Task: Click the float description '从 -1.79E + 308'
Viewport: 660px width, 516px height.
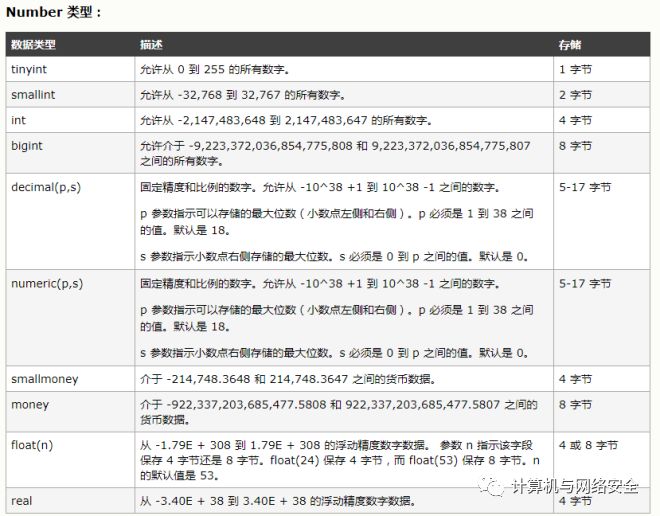Action: click(x=340, y=460)
